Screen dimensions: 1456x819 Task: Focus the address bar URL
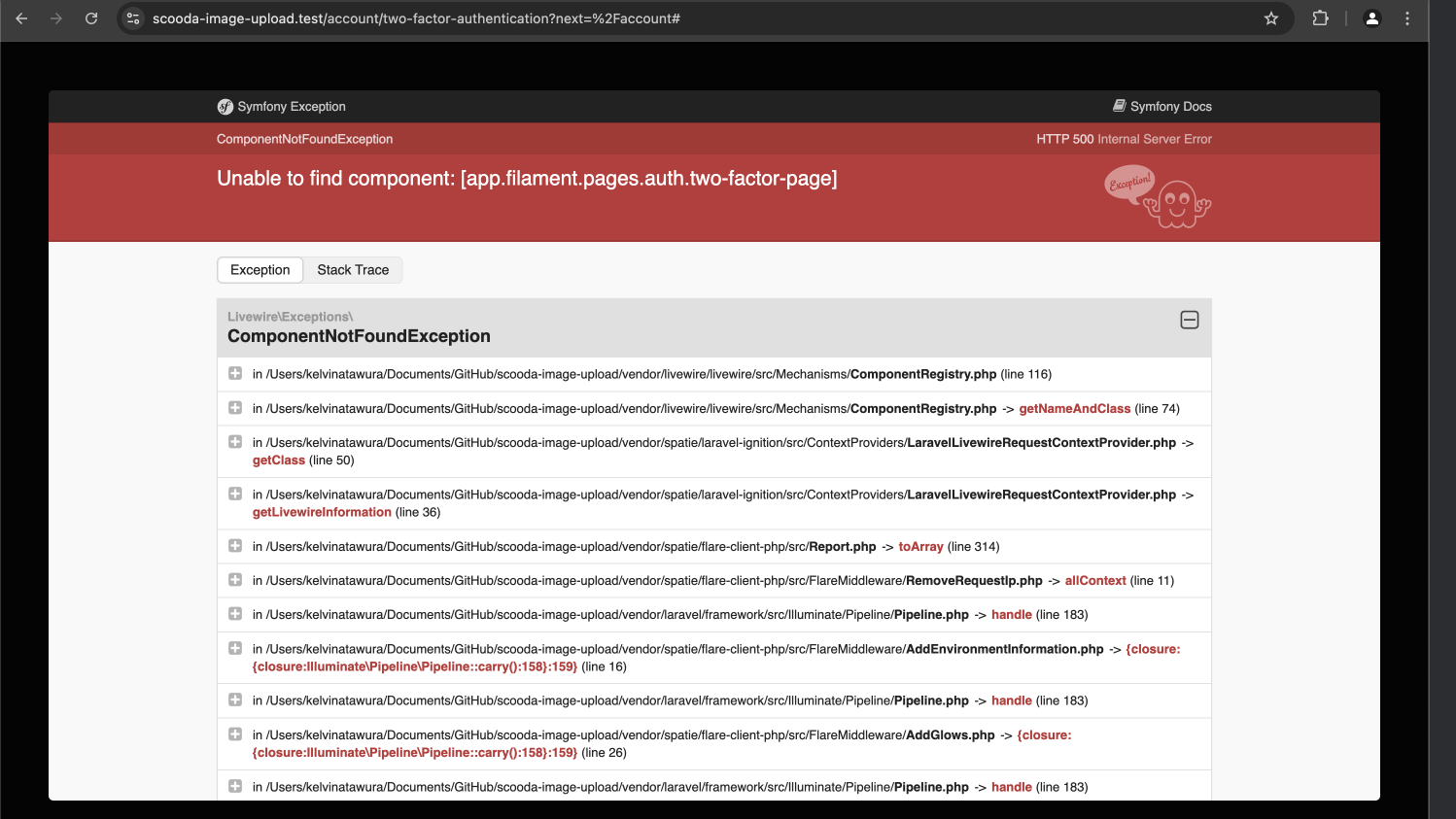coord(416,18)
